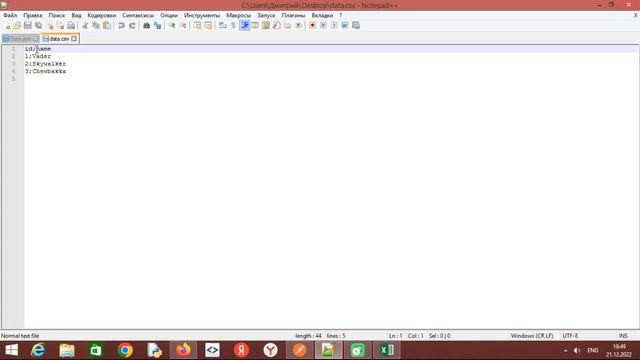Viewport: 640px width, 360px height.
Task: Open the Запуск menu
Action: click(266, 15)
